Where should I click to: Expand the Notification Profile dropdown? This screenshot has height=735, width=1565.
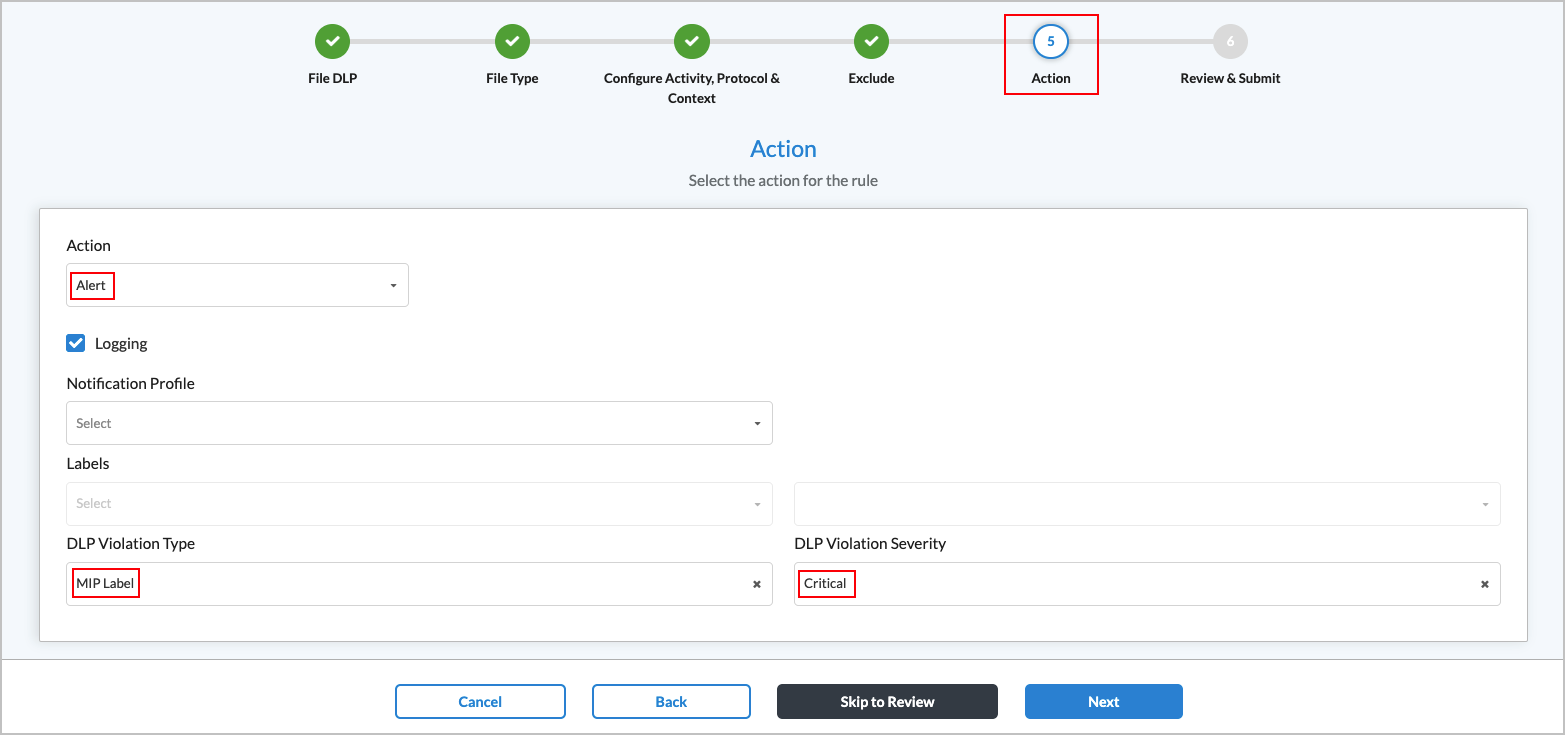point(419,423)
